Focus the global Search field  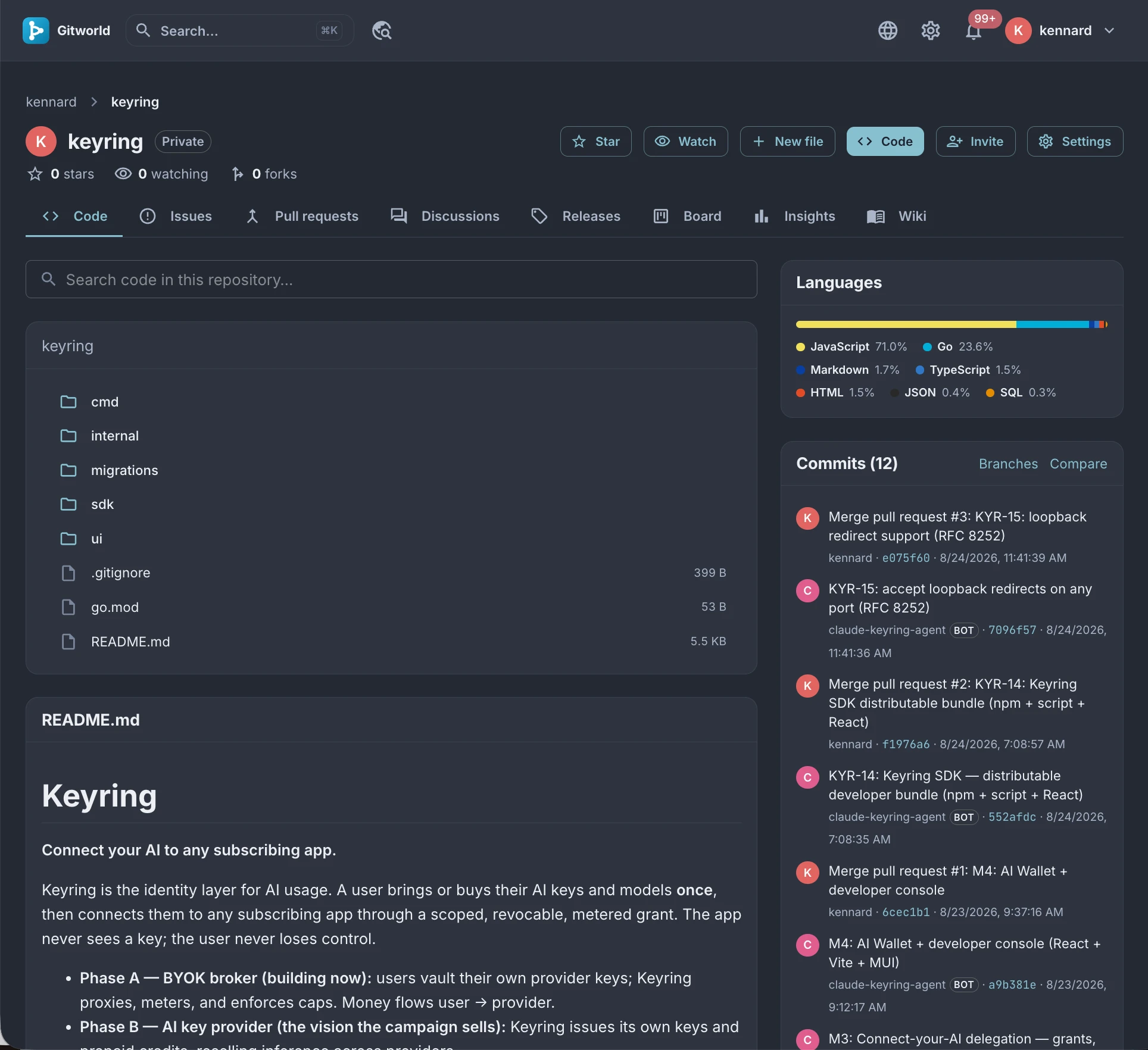pyautogui.click(x=239, y=30)
